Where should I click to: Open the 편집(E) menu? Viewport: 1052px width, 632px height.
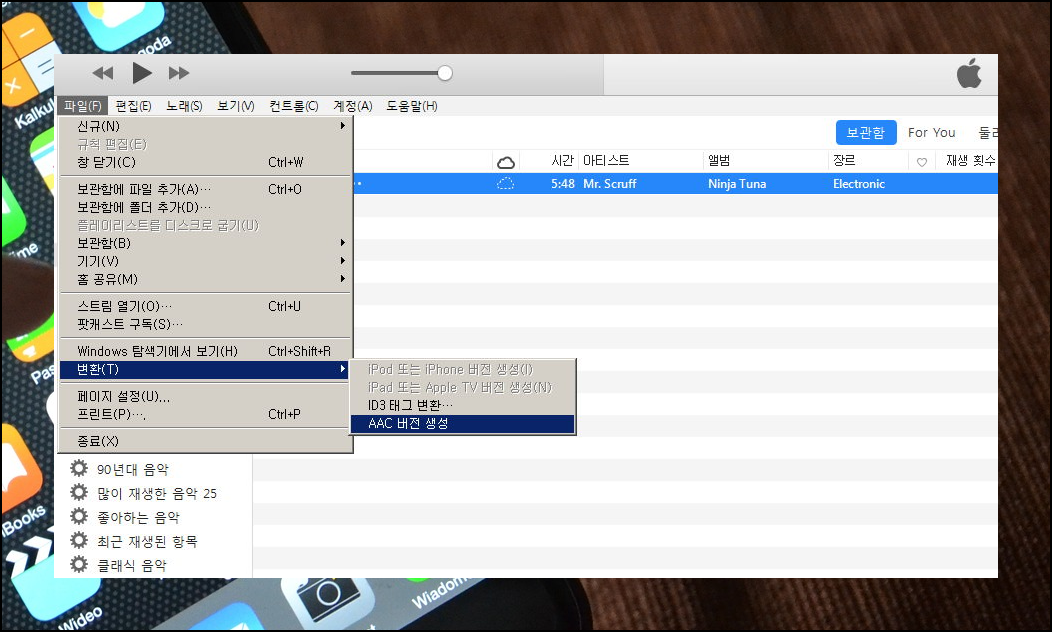134,106
